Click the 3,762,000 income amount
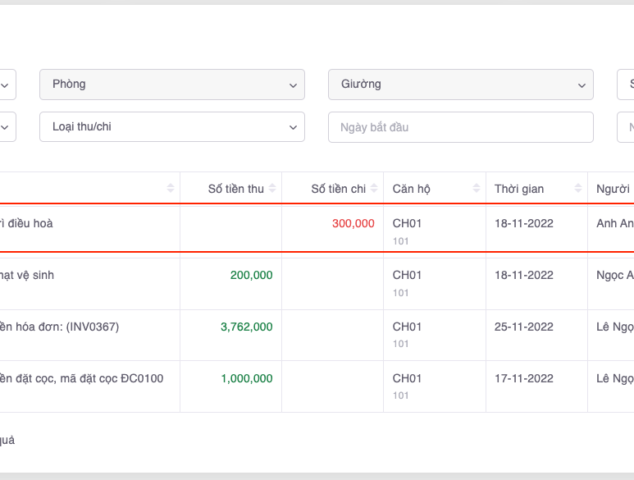Viewport: 634px width, 480px height. pos(246,326)
